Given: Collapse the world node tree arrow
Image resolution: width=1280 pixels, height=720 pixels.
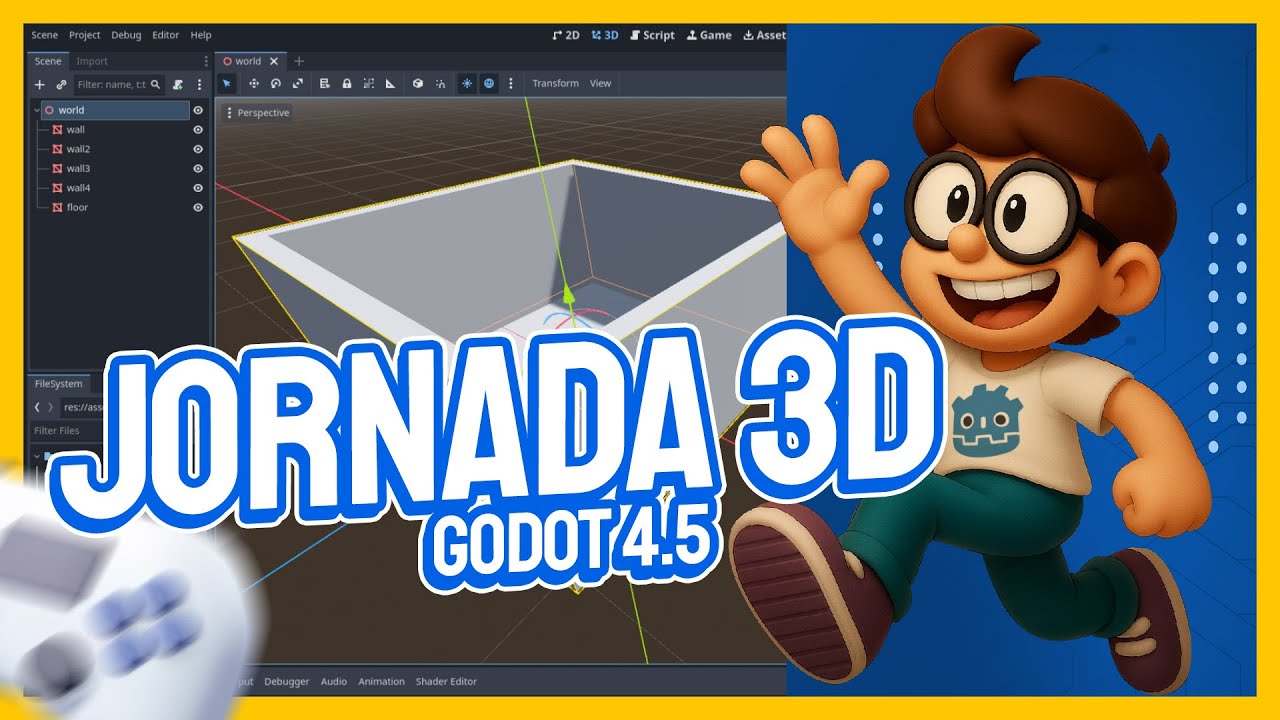Looking at the screenshot, I should (x=36, y=110).
